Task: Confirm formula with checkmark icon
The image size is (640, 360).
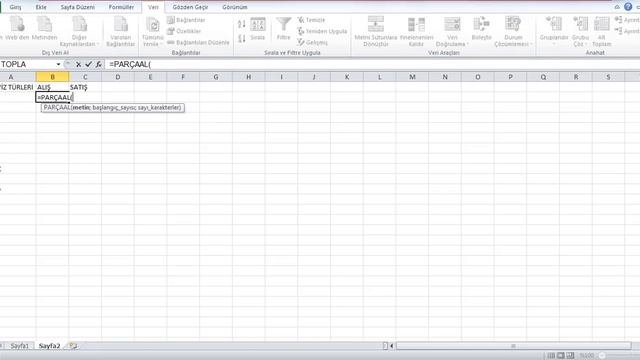Action: click(x=88, y=64)
